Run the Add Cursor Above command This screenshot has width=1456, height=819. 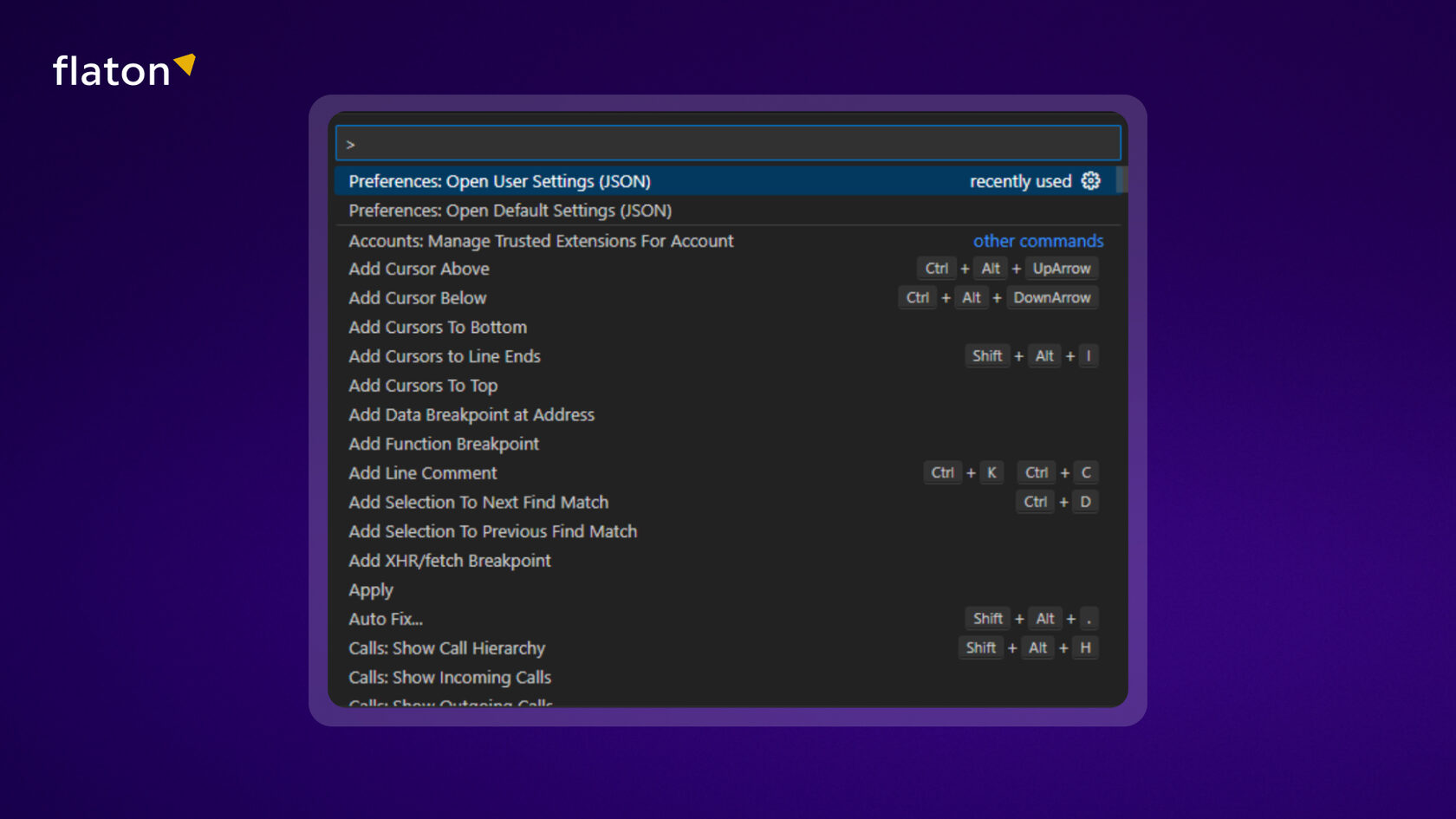pos(726,269)
